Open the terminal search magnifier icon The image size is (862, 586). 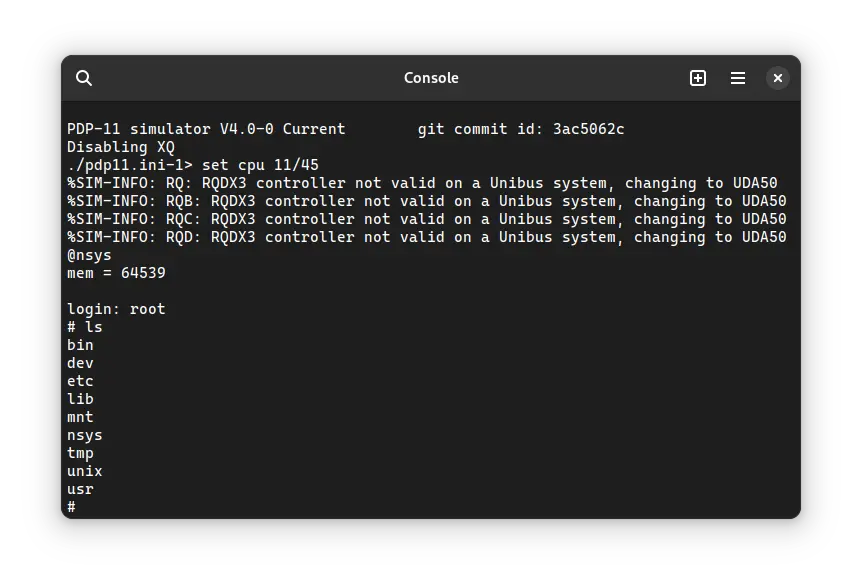point(85,77)
